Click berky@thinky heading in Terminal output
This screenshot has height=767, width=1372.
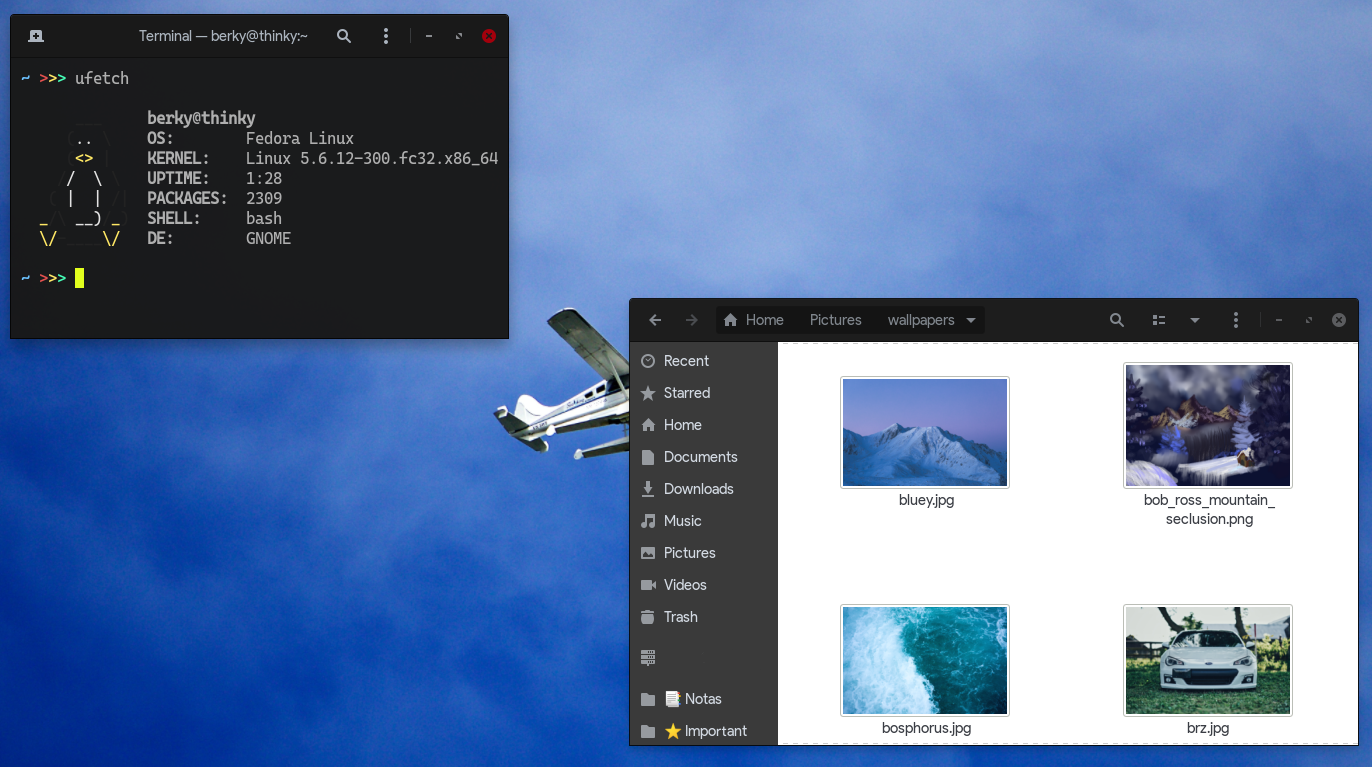(201, 118)
